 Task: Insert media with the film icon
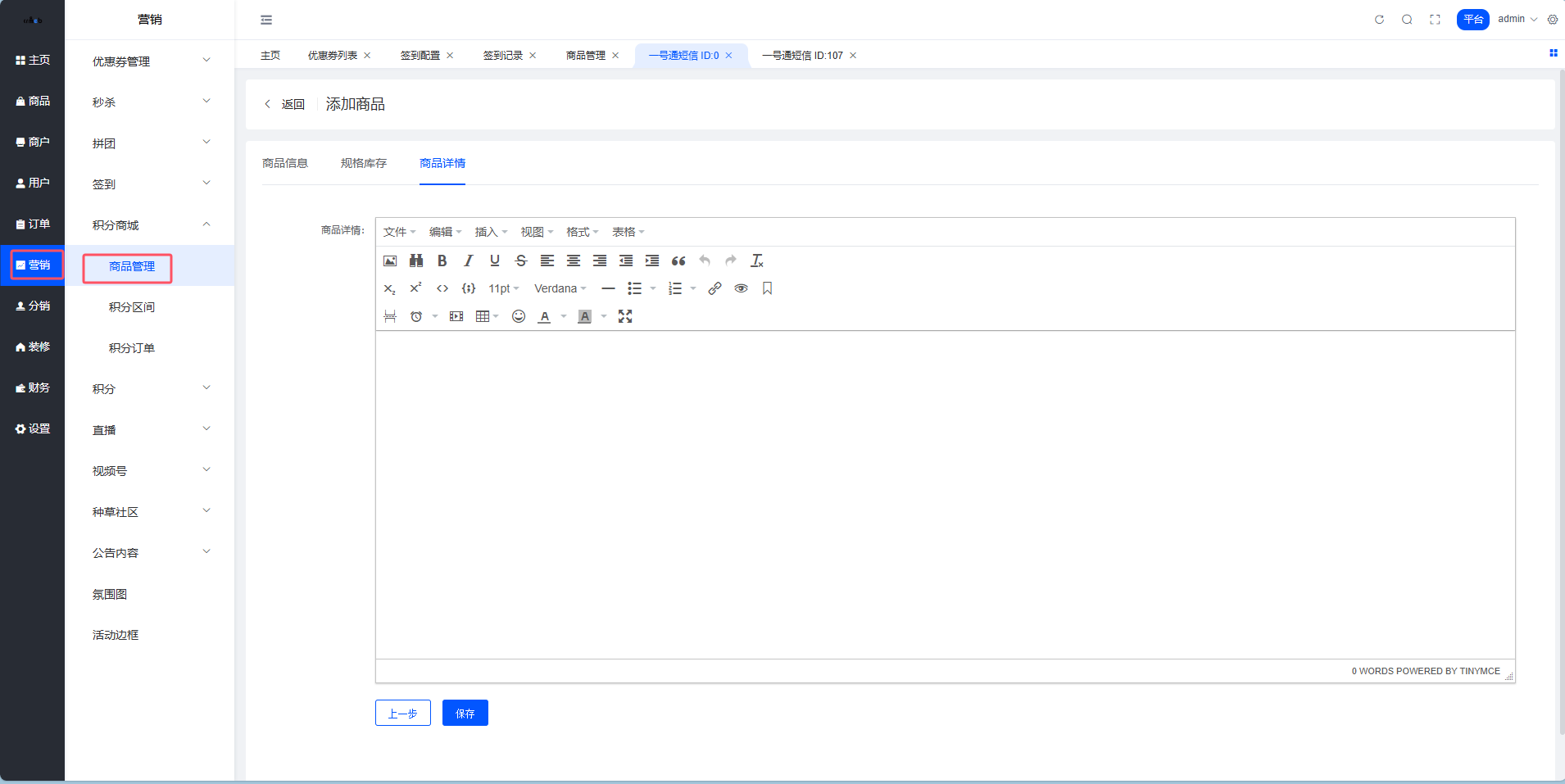[x=456, y=316]
